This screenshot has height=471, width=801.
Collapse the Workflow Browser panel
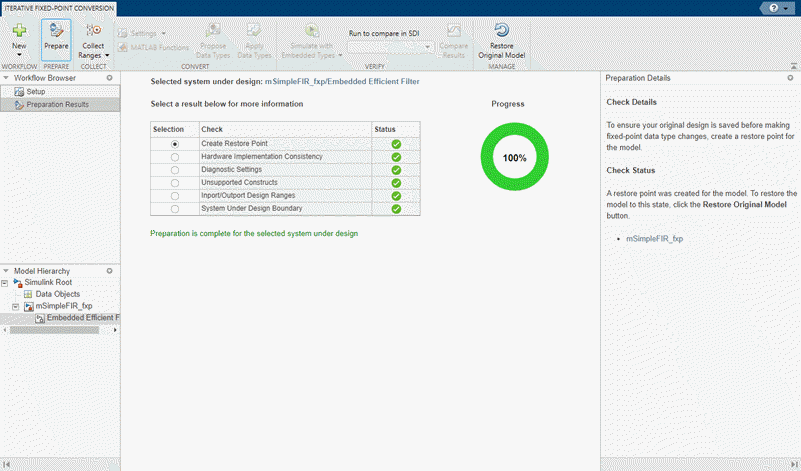[6, 78]
